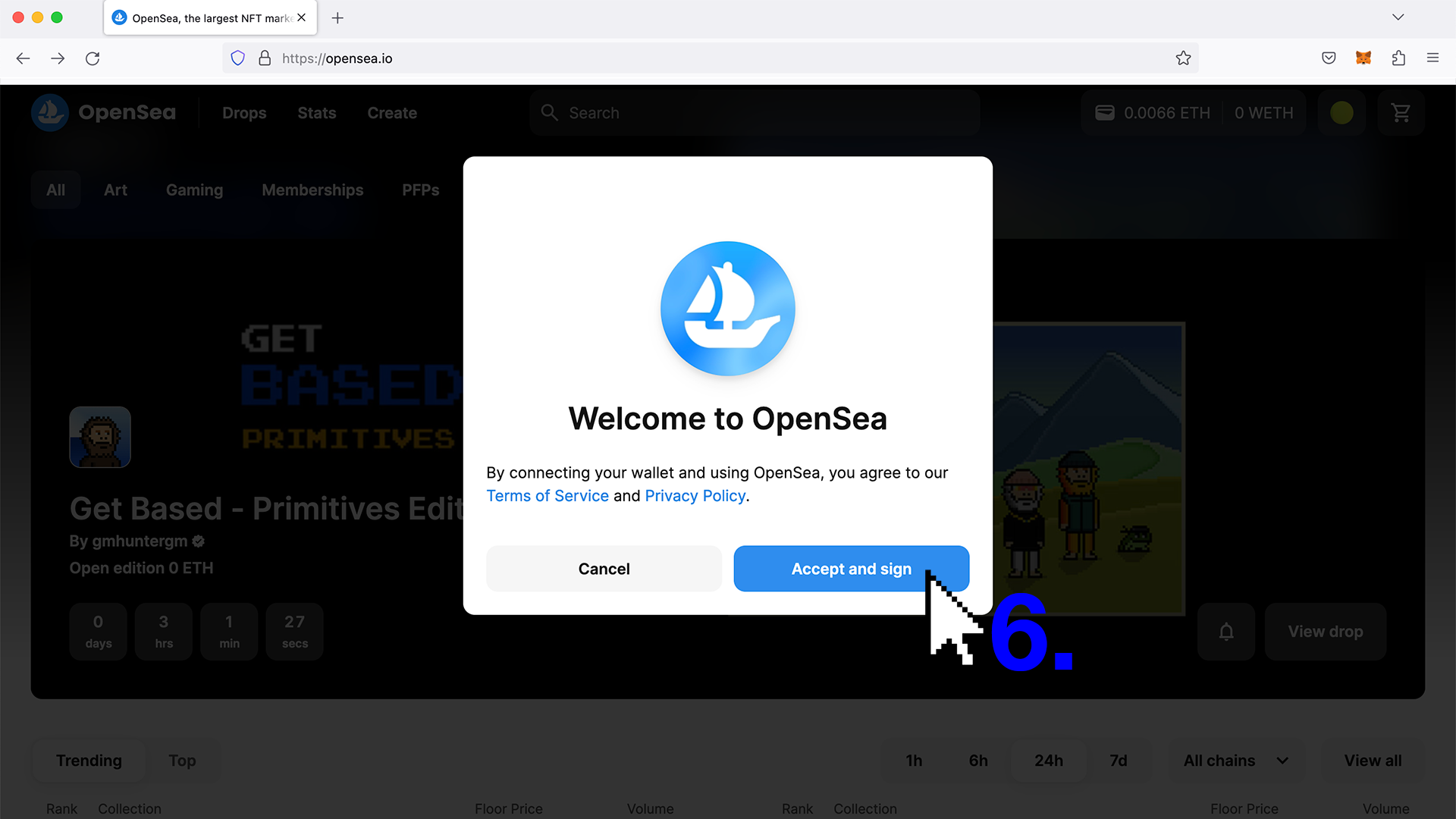Click the OpenSea logo in header
Image resolution: width=1456 pixels, height=819 pixels.
click(x=103, y=112)
